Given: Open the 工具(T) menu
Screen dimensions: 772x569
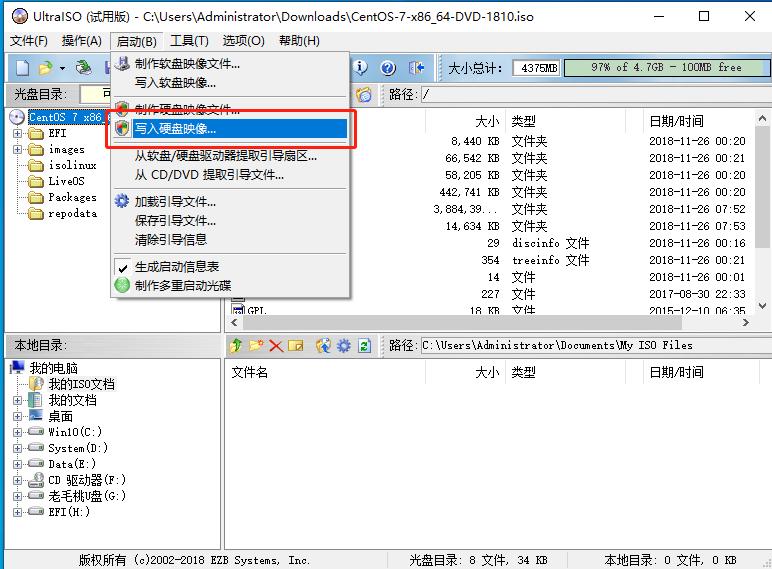Looking at the screenshot, I should [190, 41].
